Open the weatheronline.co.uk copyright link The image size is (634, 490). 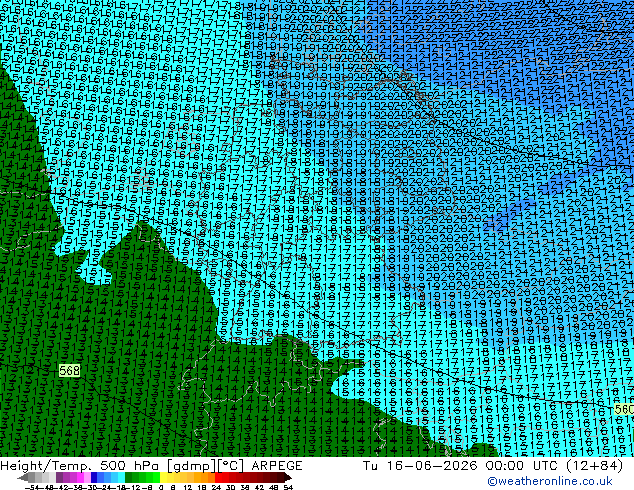click(x=550, y=481)
